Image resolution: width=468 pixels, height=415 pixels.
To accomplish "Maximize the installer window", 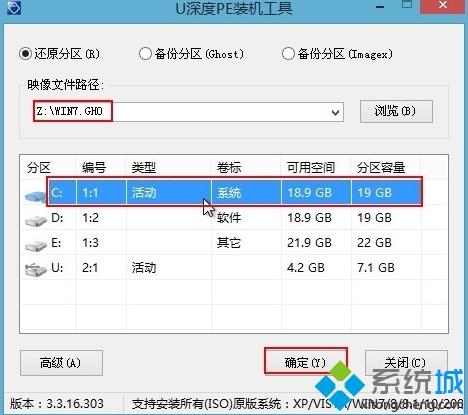I will (407, 5).
